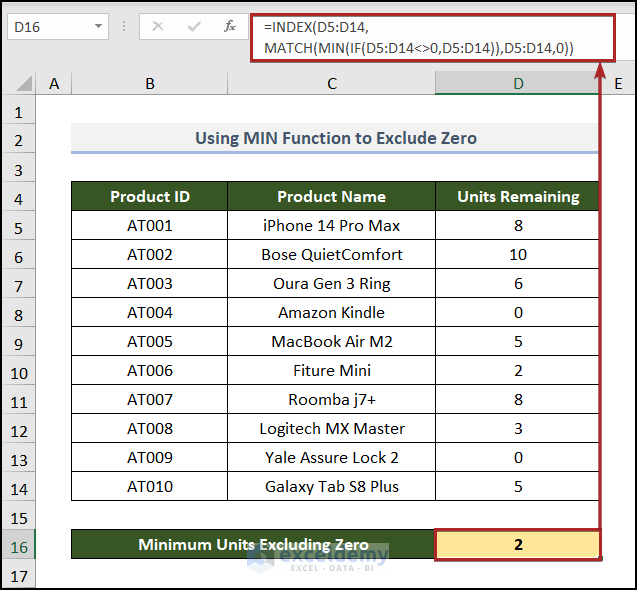Click the 'MacBook Air M2' cell
The image size is (637, 590).
coord(332,341)
